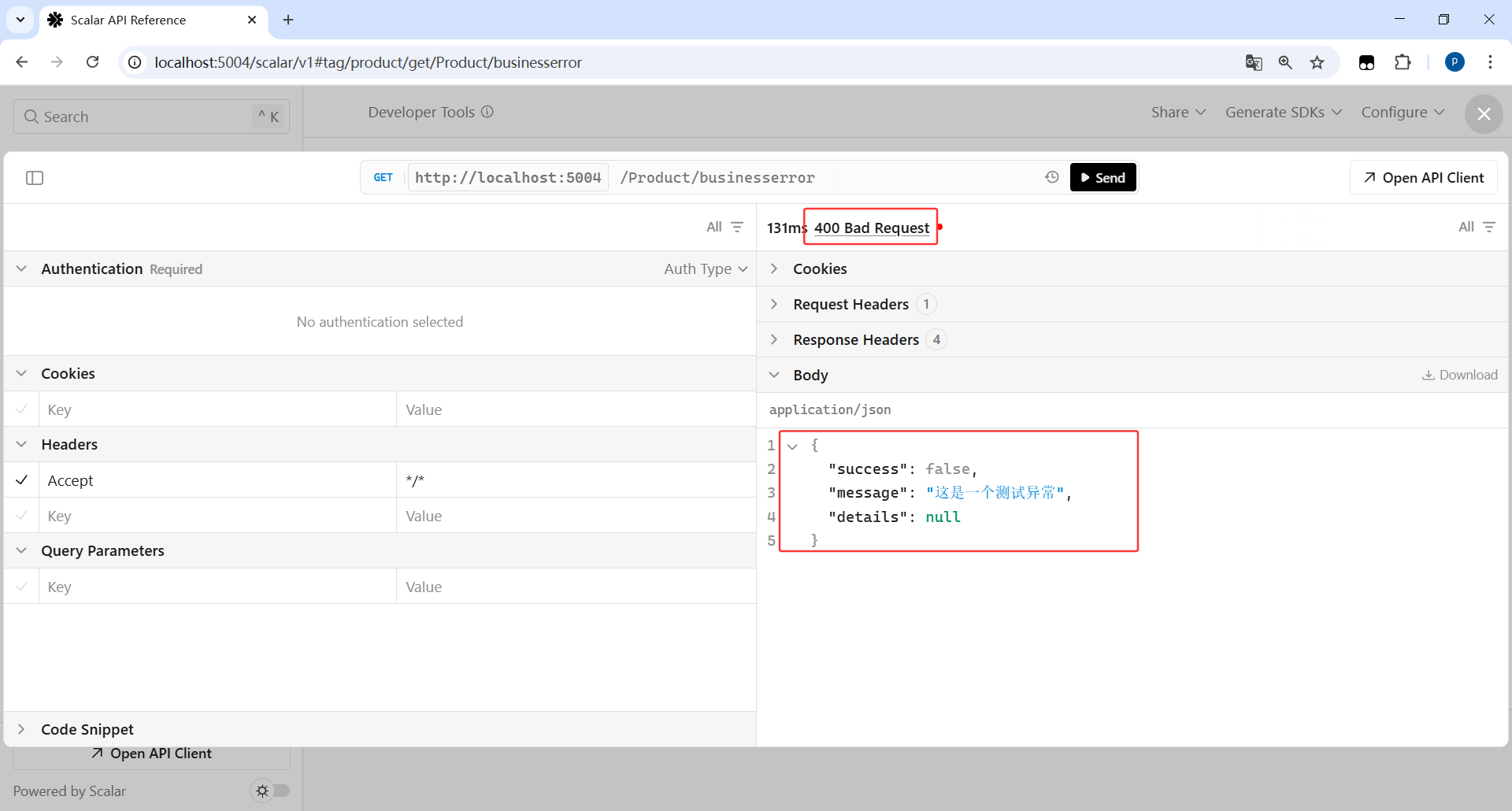Expand the Response Headers section
Viewport: 1512px width, 811px height.
click(774, 339)
